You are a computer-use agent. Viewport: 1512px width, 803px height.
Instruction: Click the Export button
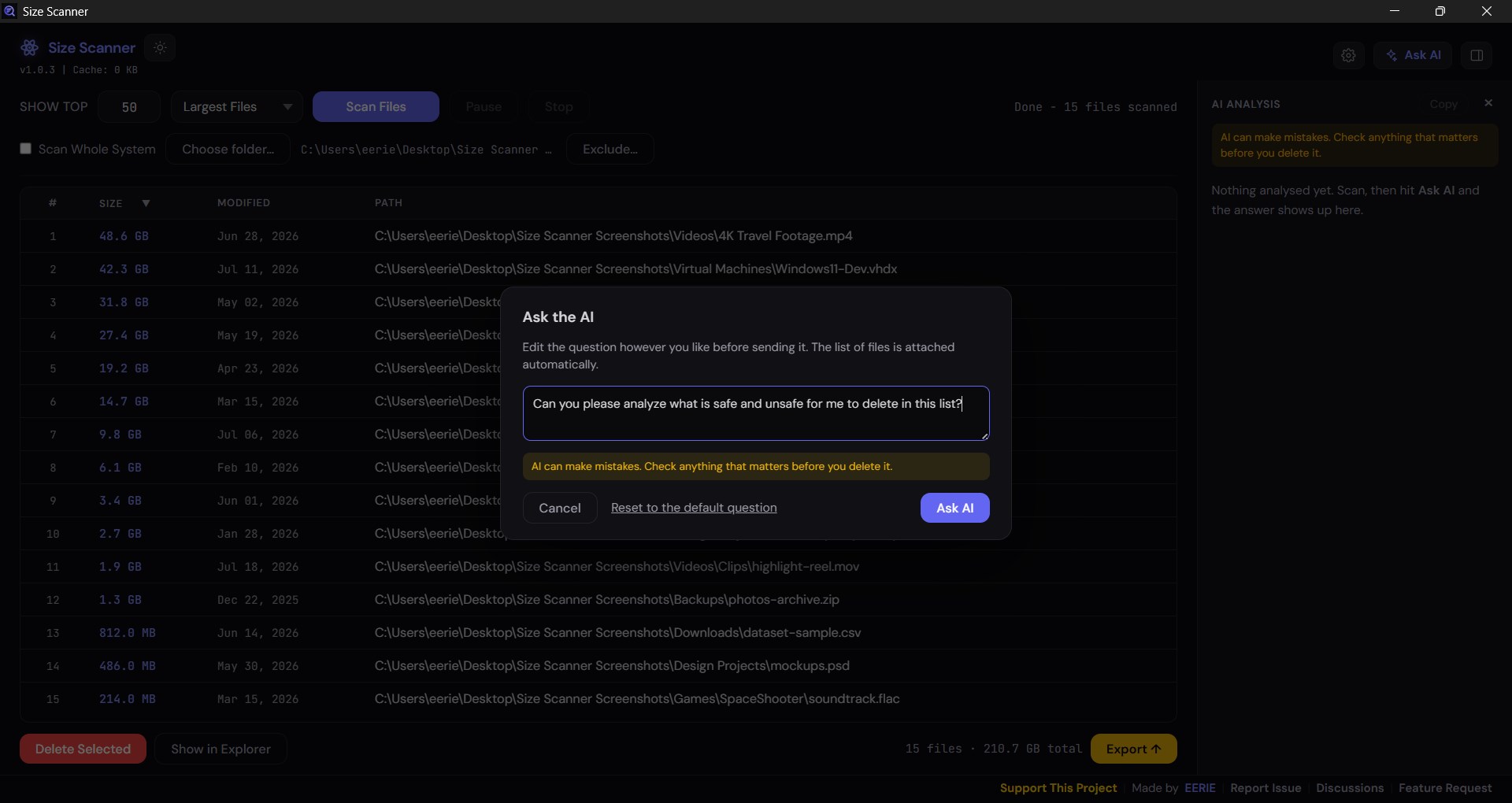click(x=1133, y=749)
